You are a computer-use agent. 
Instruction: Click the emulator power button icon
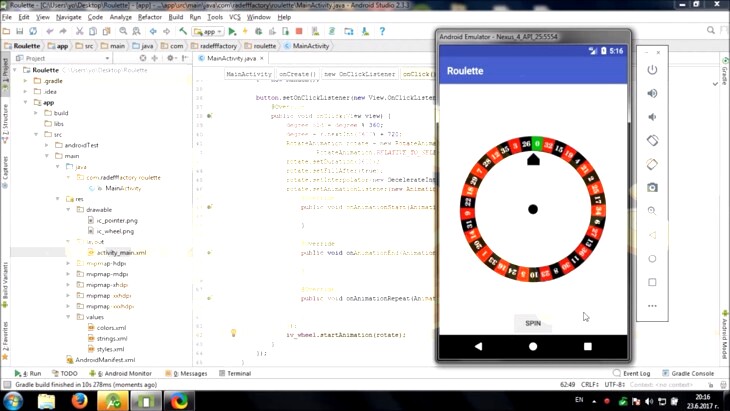point(652,70)
